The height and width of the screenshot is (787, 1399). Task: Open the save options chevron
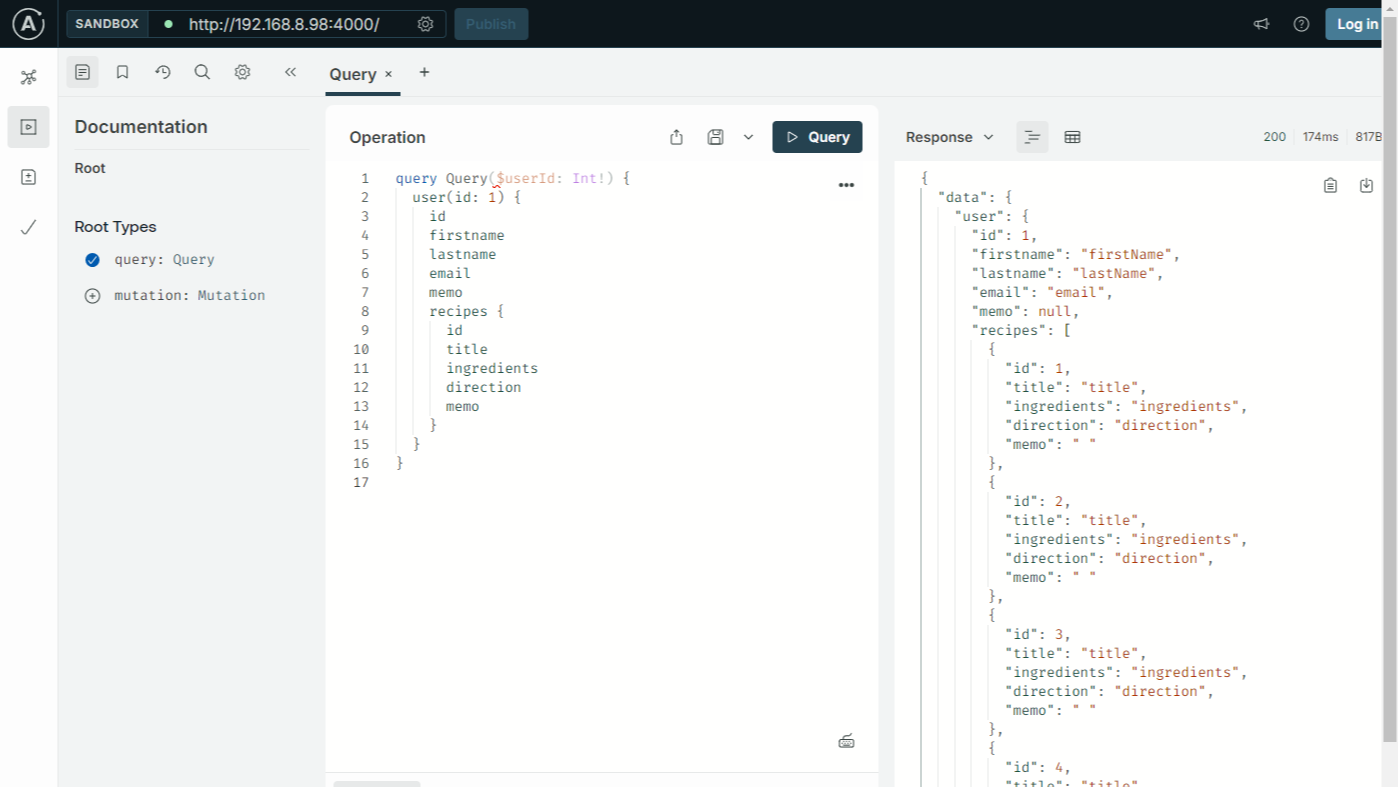(748, 136)
